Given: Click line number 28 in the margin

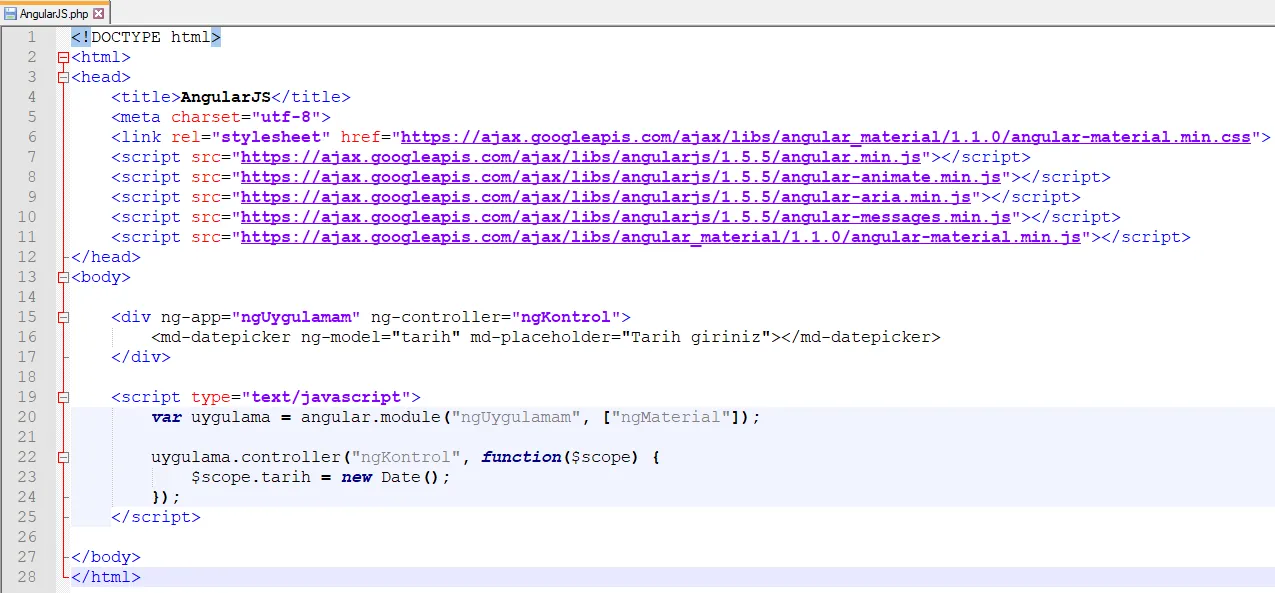Looking at the screenshot, I should [27, 577].
